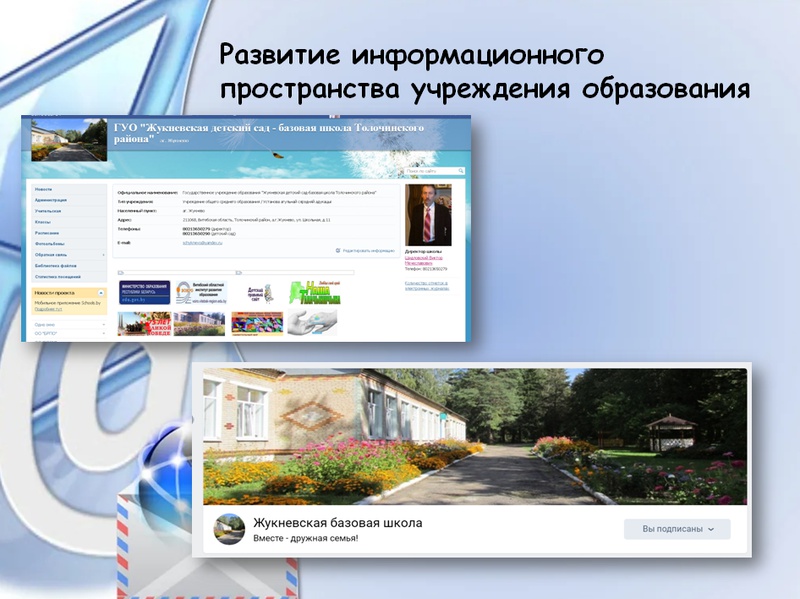Click the edit information gear icon
800x599 pixels.
(x=338, y=251)
